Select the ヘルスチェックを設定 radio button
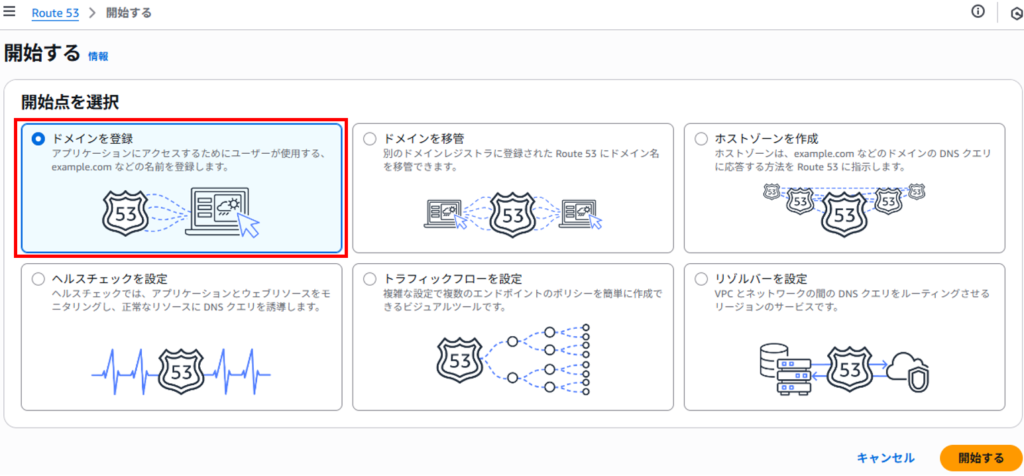This screenshot has height=476, width=1024. pos(38,279)
